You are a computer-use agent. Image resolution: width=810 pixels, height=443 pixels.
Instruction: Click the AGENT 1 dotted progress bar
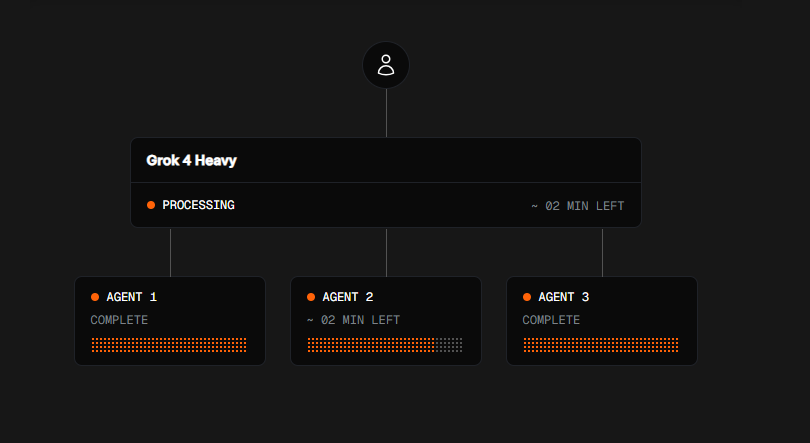(x=169, y=345)
